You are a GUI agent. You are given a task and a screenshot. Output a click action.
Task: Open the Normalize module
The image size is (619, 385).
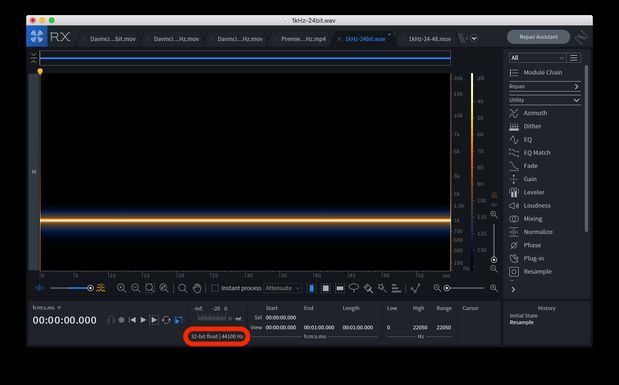(531, 232)
